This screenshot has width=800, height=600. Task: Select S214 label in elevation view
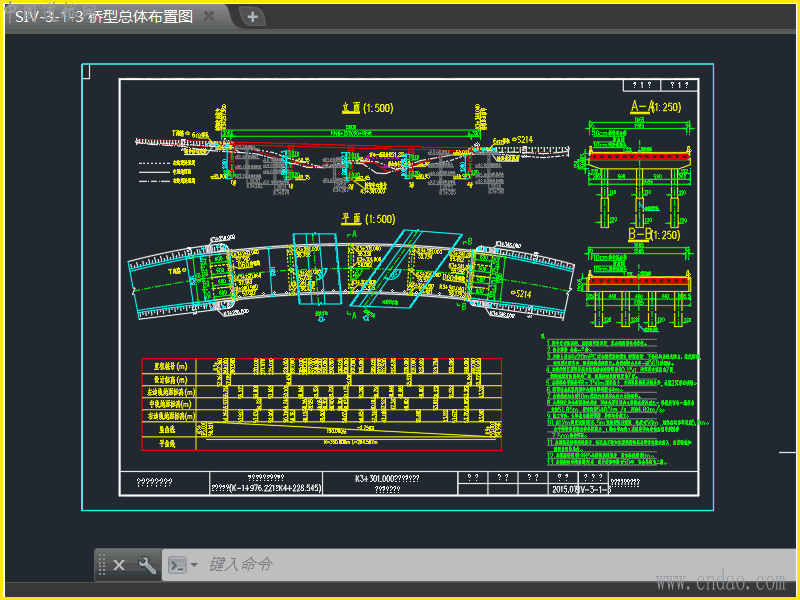(x=523, y=141)
